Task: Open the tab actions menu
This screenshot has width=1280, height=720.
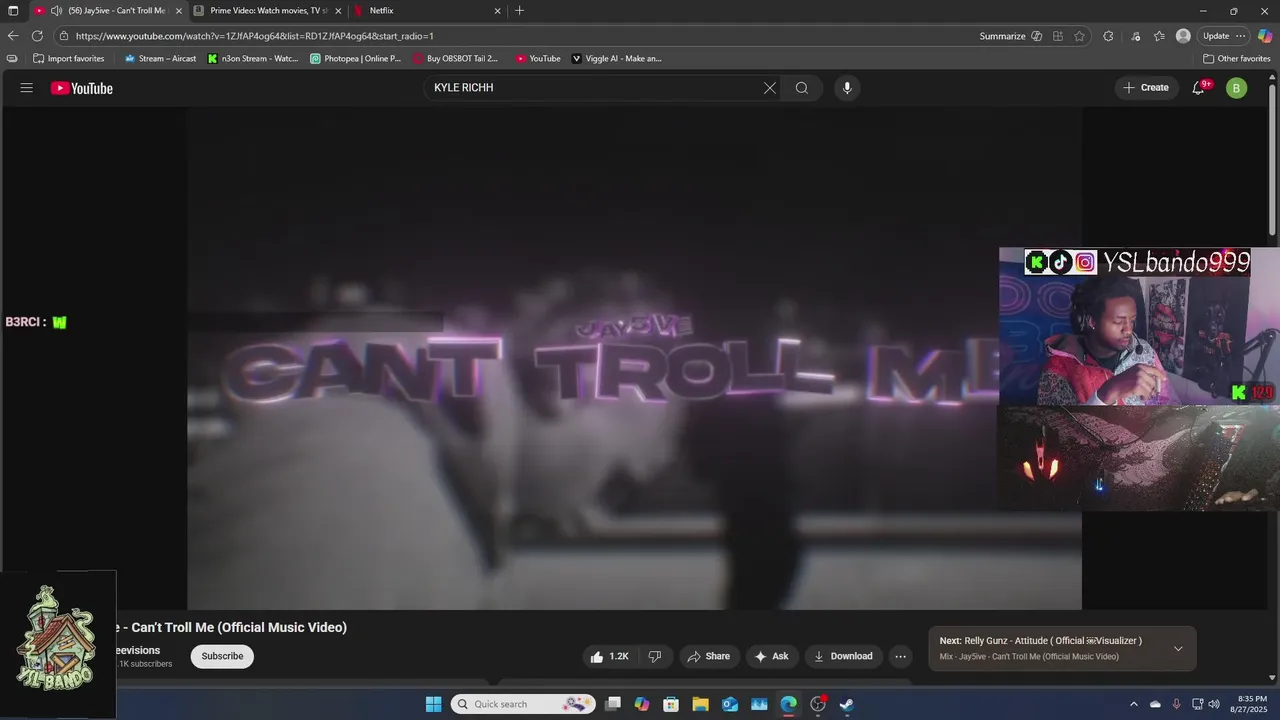Action: click(x=13, y=11)
